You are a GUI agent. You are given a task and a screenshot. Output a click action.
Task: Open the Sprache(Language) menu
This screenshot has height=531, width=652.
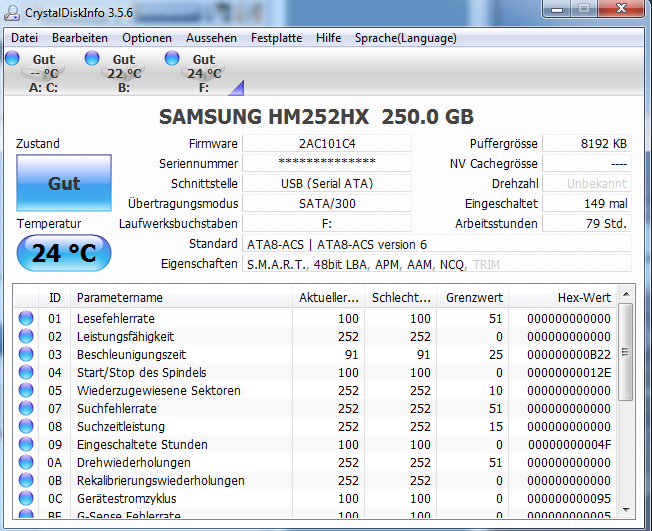tap(405, 38)
